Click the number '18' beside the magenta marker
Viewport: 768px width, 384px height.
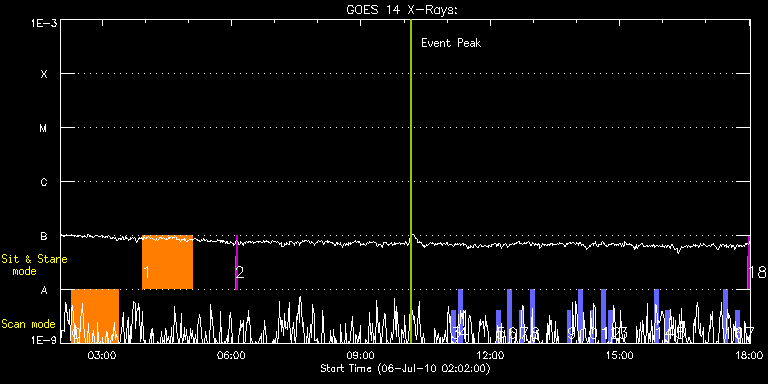coord(757,272)
